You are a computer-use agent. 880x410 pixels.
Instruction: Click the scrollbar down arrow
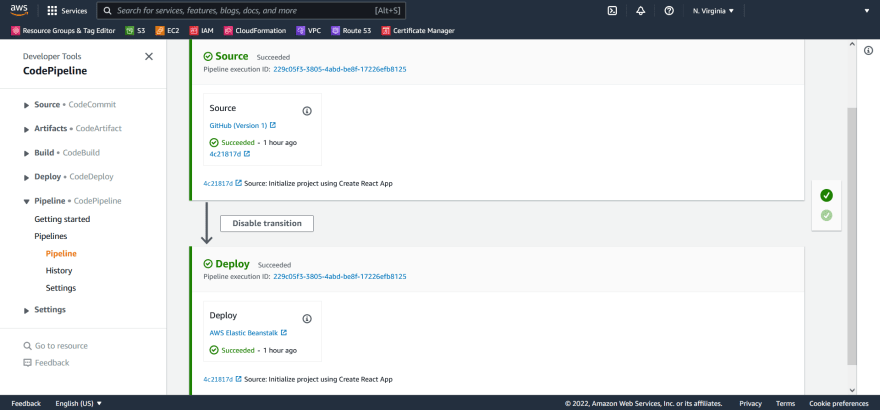(x=852, y=390)
